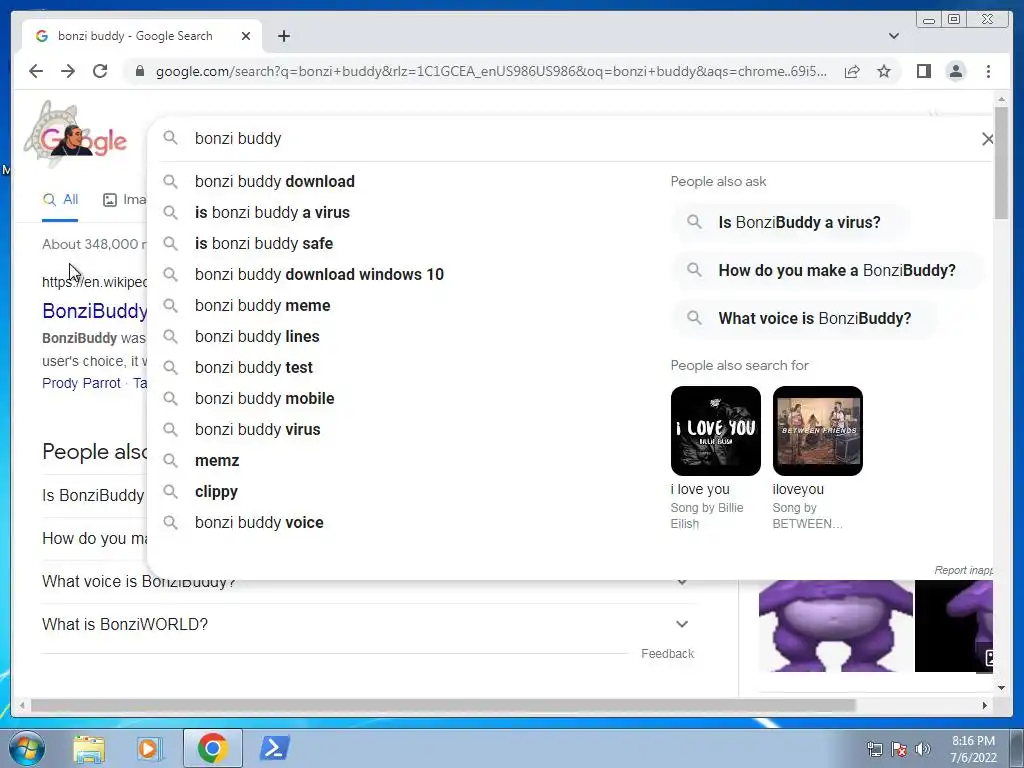This screenshot has height=768, width=1024.
Task: Share this page using the share icon
Action: click(x=852, y=71)
